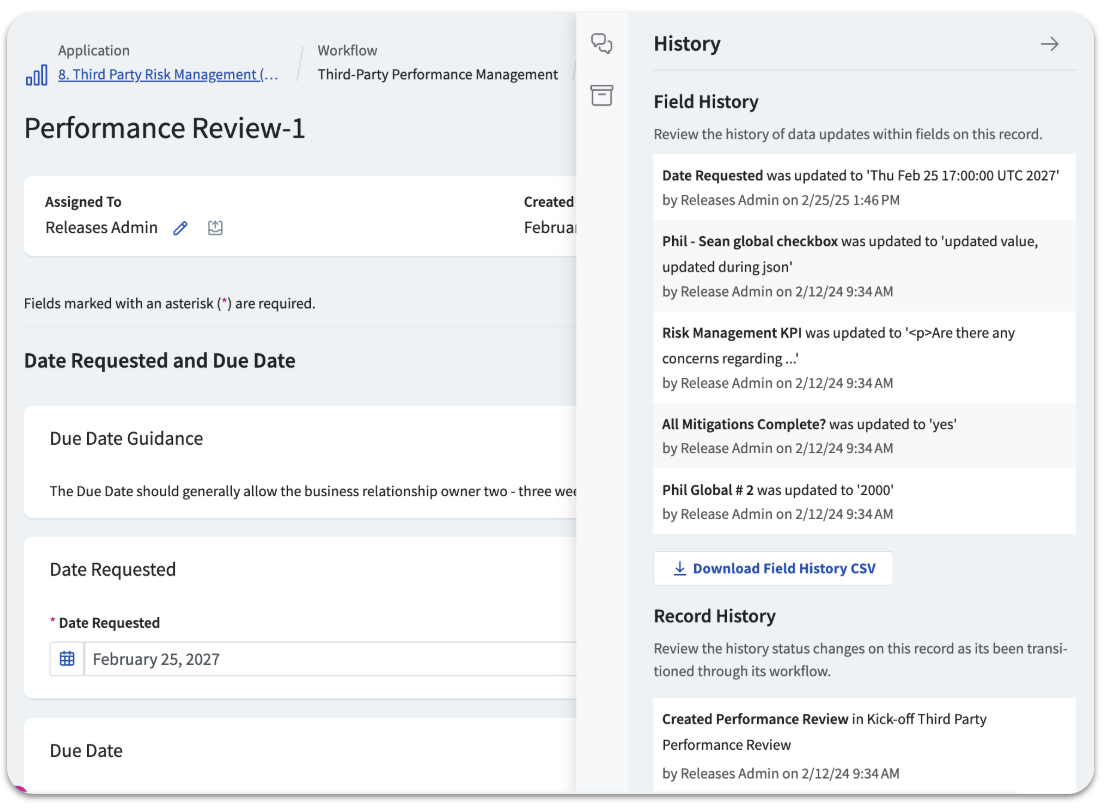
Task: Click the Due Date card heading
Action: point(86,751)
